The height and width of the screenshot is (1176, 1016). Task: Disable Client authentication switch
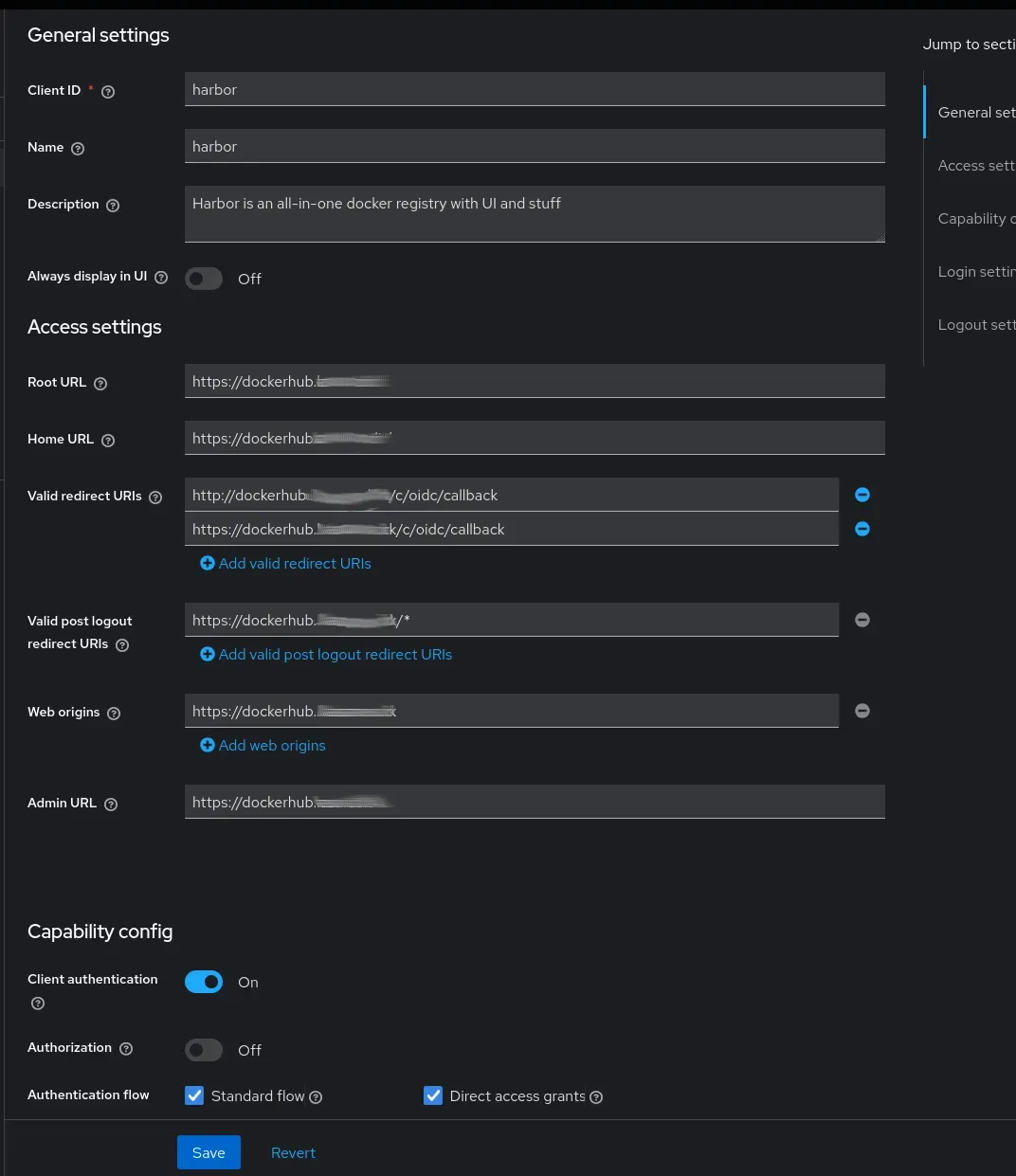(204, 982)
